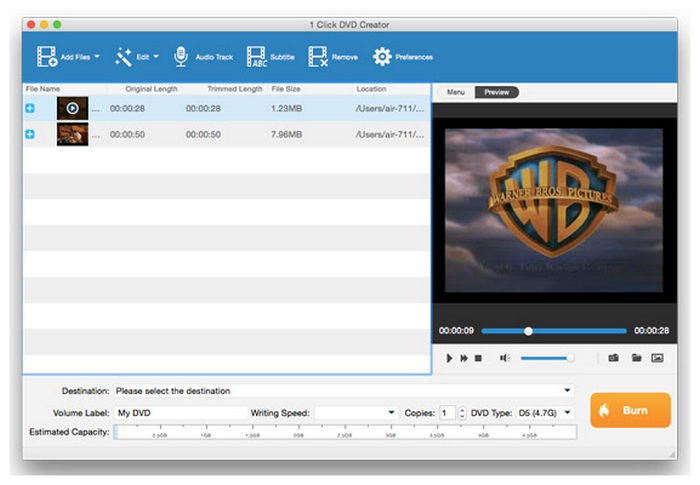Screen dimensions: 700x485
Task: Click the Audio Track label
Action: point(214,57)
